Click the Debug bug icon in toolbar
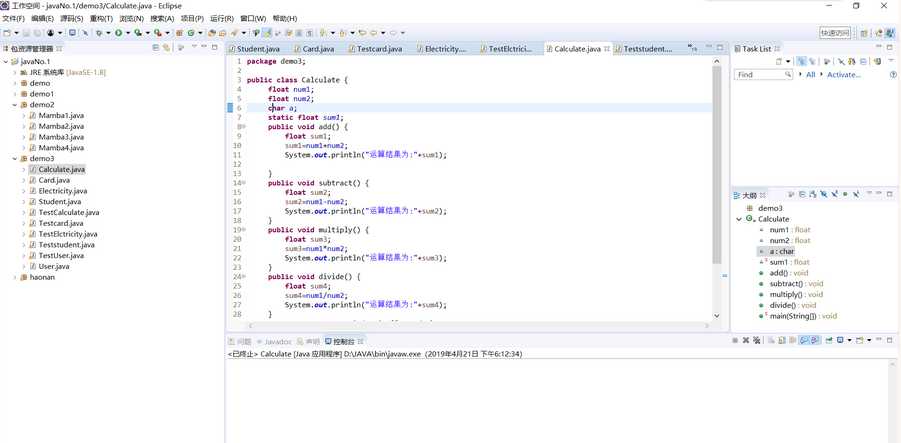 (x=99, y=33)
